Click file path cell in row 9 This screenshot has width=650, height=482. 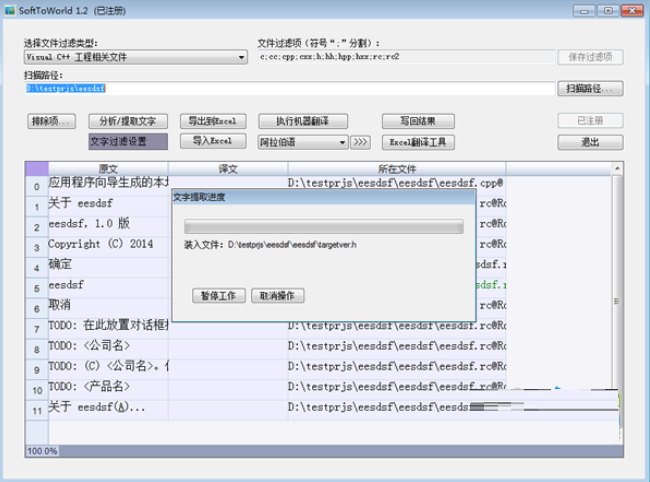(397, 369)
